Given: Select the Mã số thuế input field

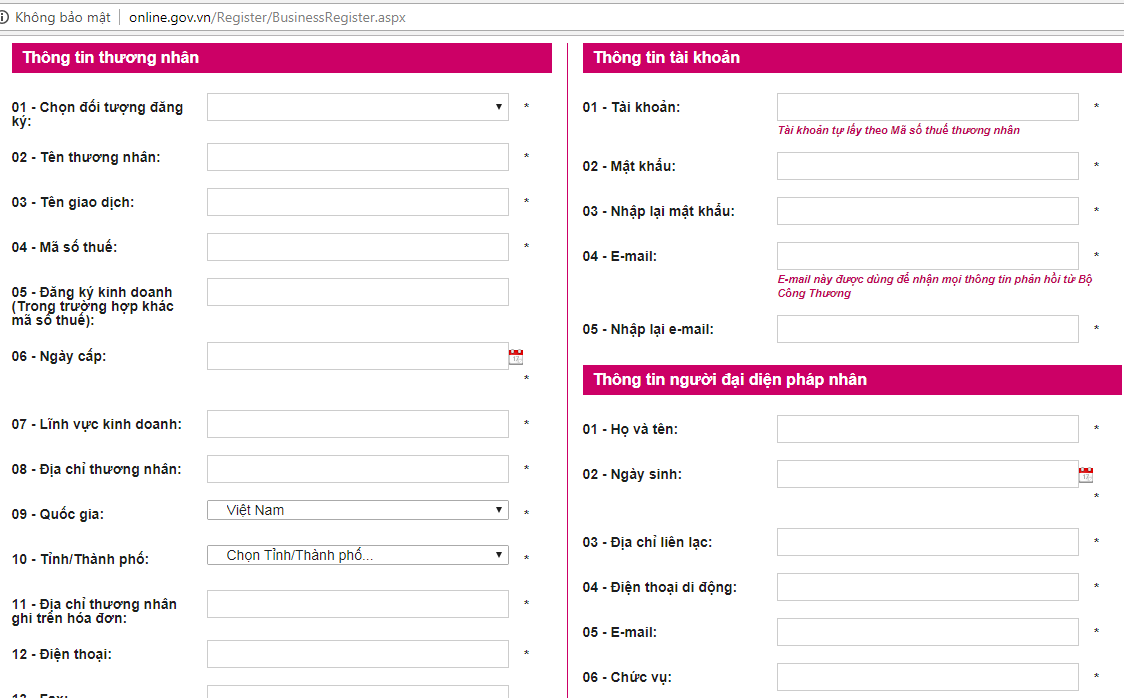Looking at the screenshot, I should click(x=357, y=247).
